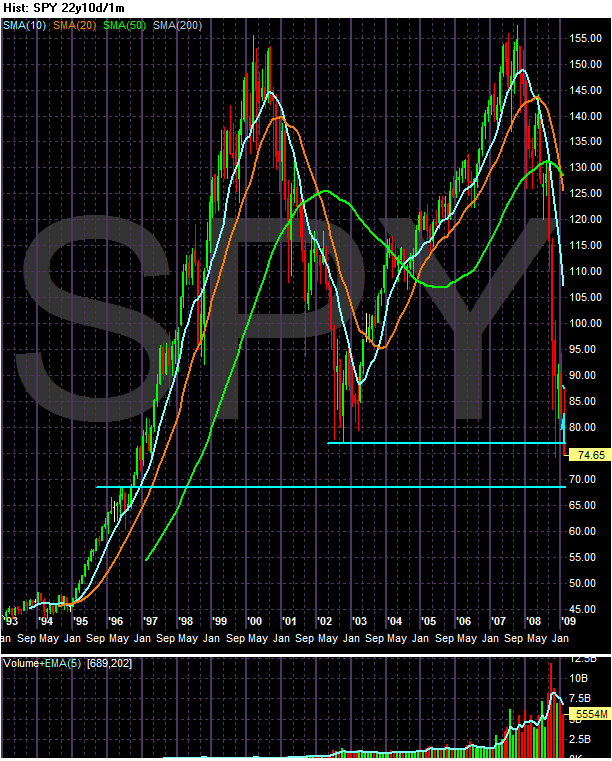Click the '96 year label on time axis

pyautogui.click(x=116, y=621)
